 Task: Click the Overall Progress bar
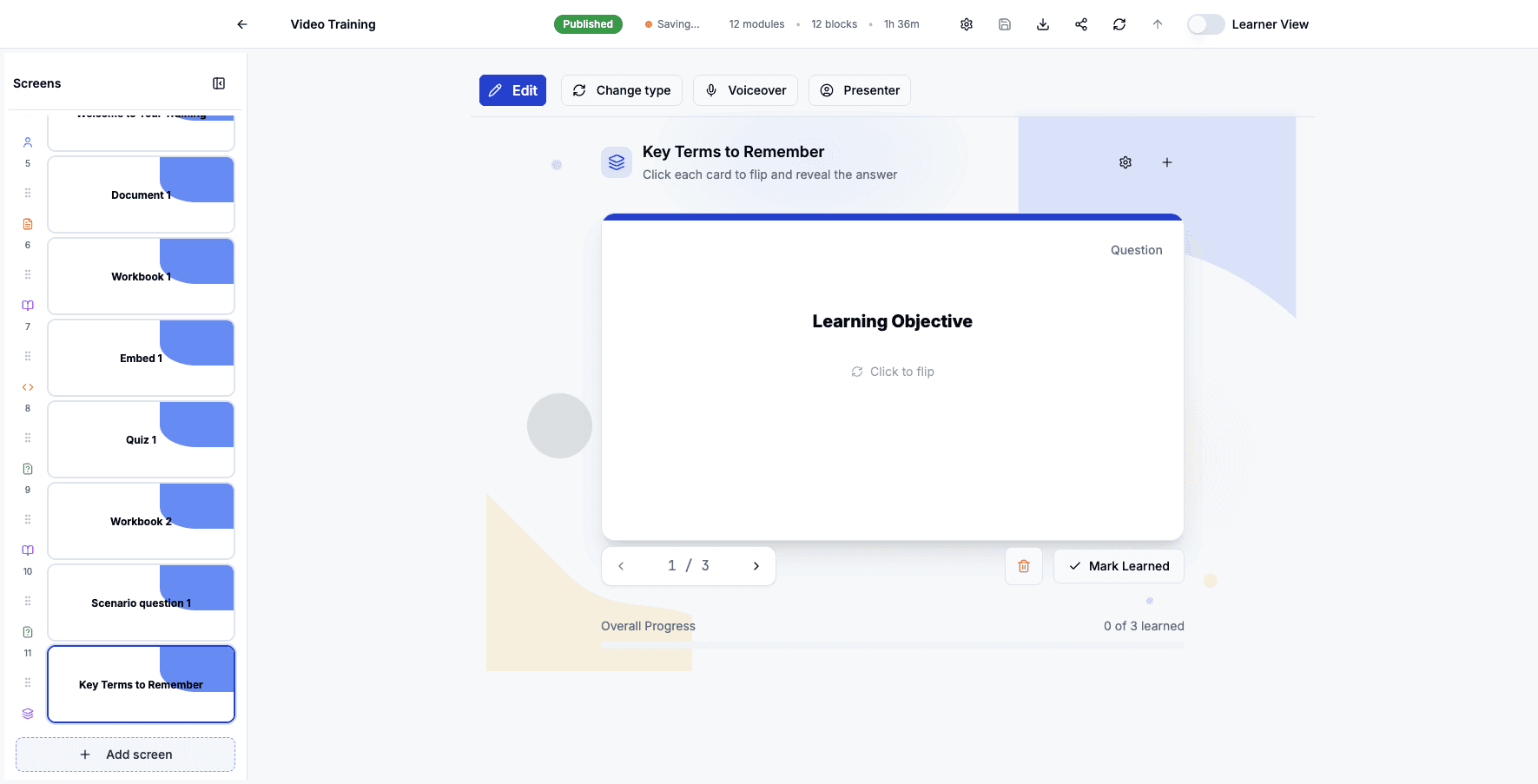pyautogui.click(x=893, y=644)
